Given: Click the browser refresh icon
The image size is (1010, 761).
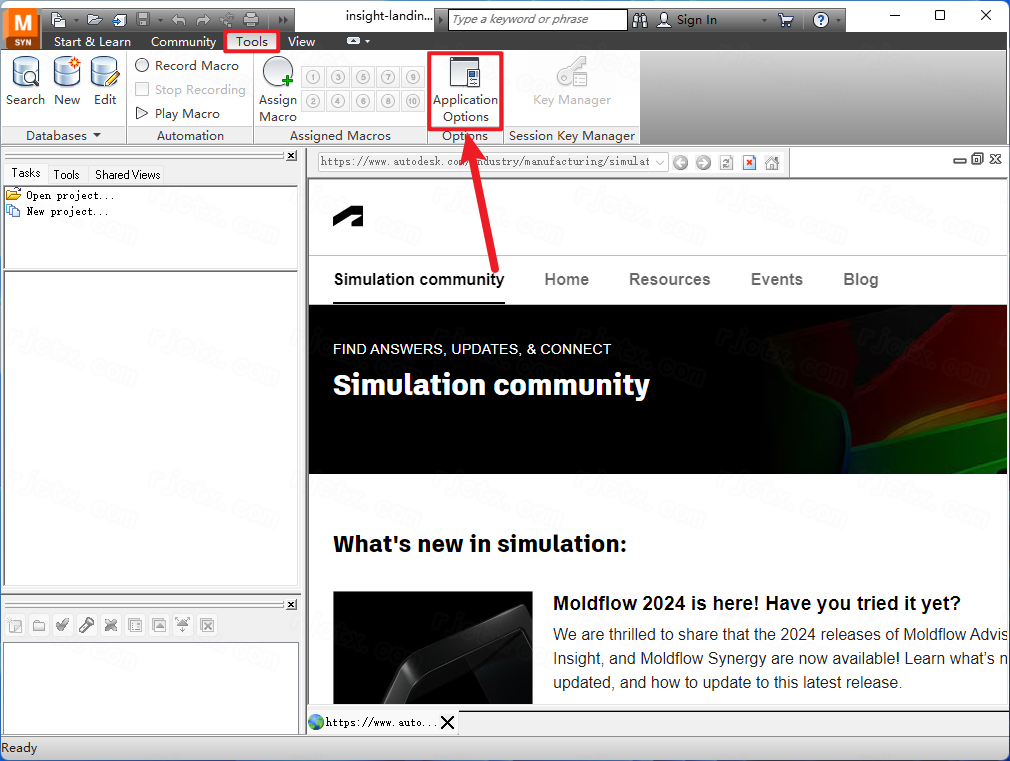Looking at the screenshot, I should pos(726,163).
